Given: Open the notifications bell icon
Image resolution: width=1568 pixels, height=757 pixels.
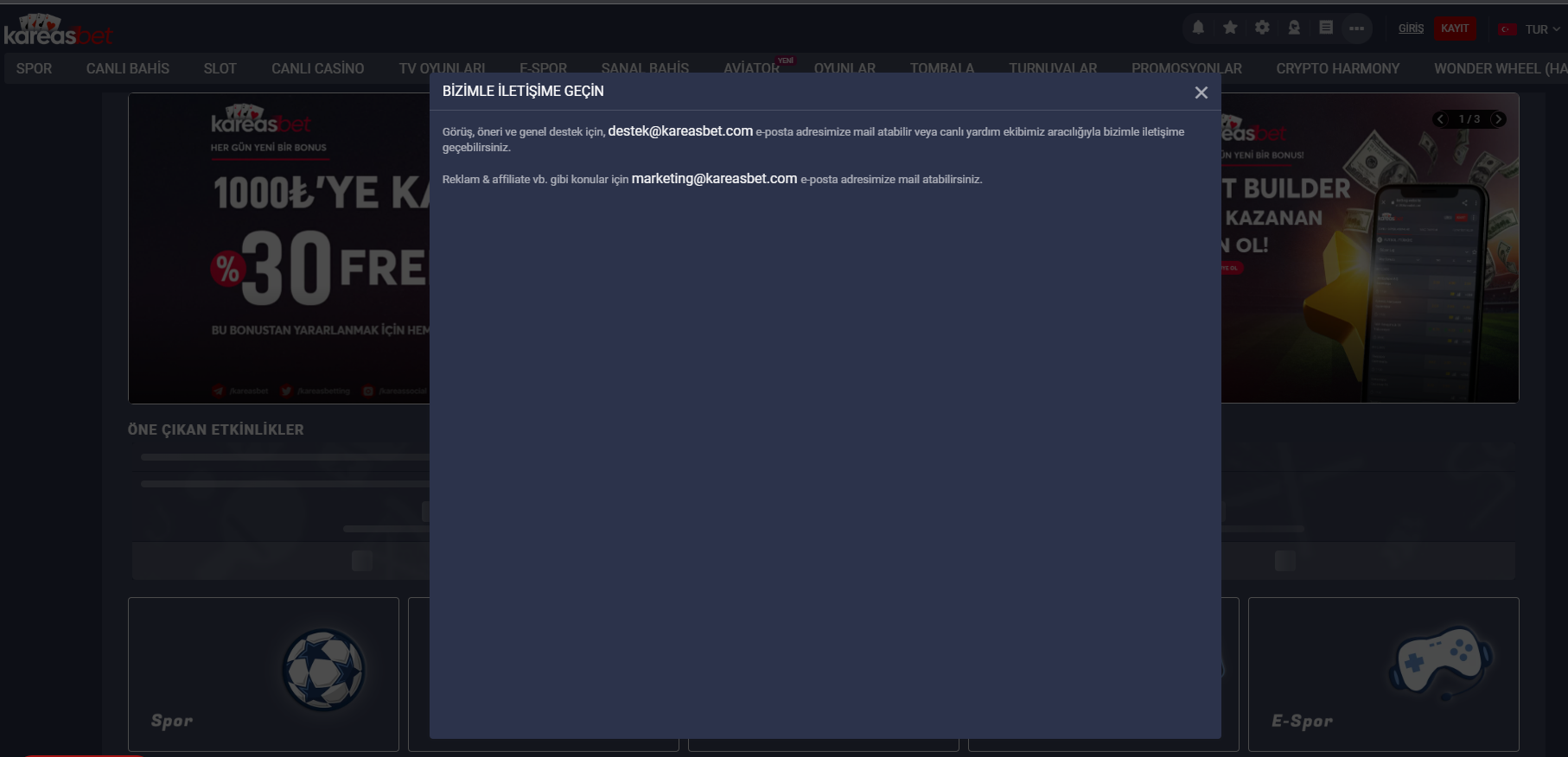Looking at the screenshot, I should pyautogui.click(x=1198, y=28).
